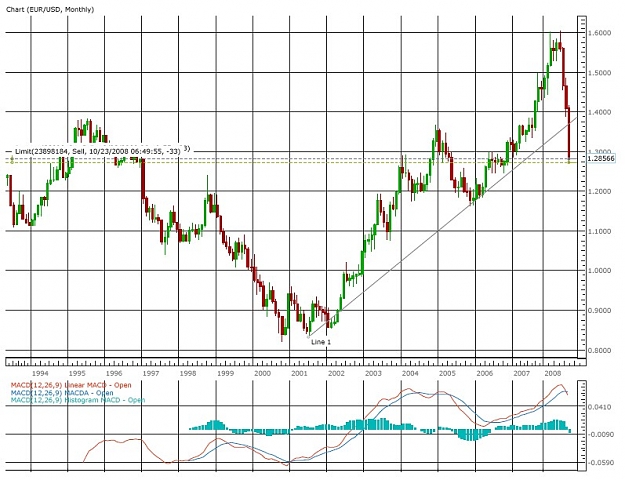The image size is (625, 480).
Task: Click the MACDA - Open legend entry
Action: tap(62, 393)
